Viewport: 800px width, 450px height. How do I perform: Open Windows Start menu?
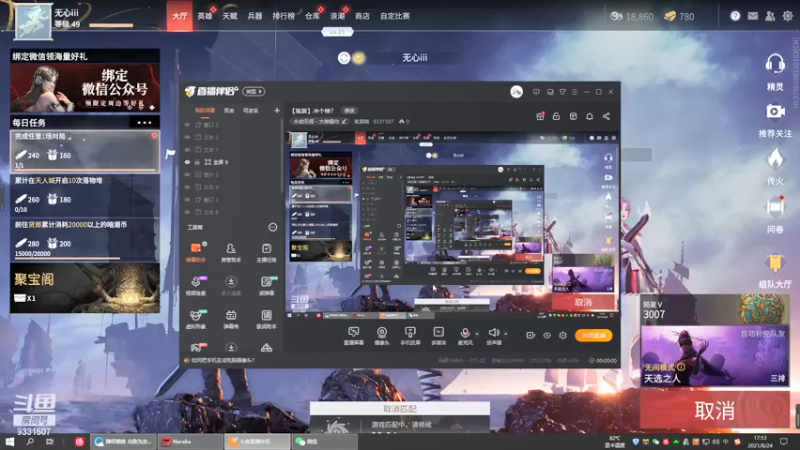(x=9, y=441)
